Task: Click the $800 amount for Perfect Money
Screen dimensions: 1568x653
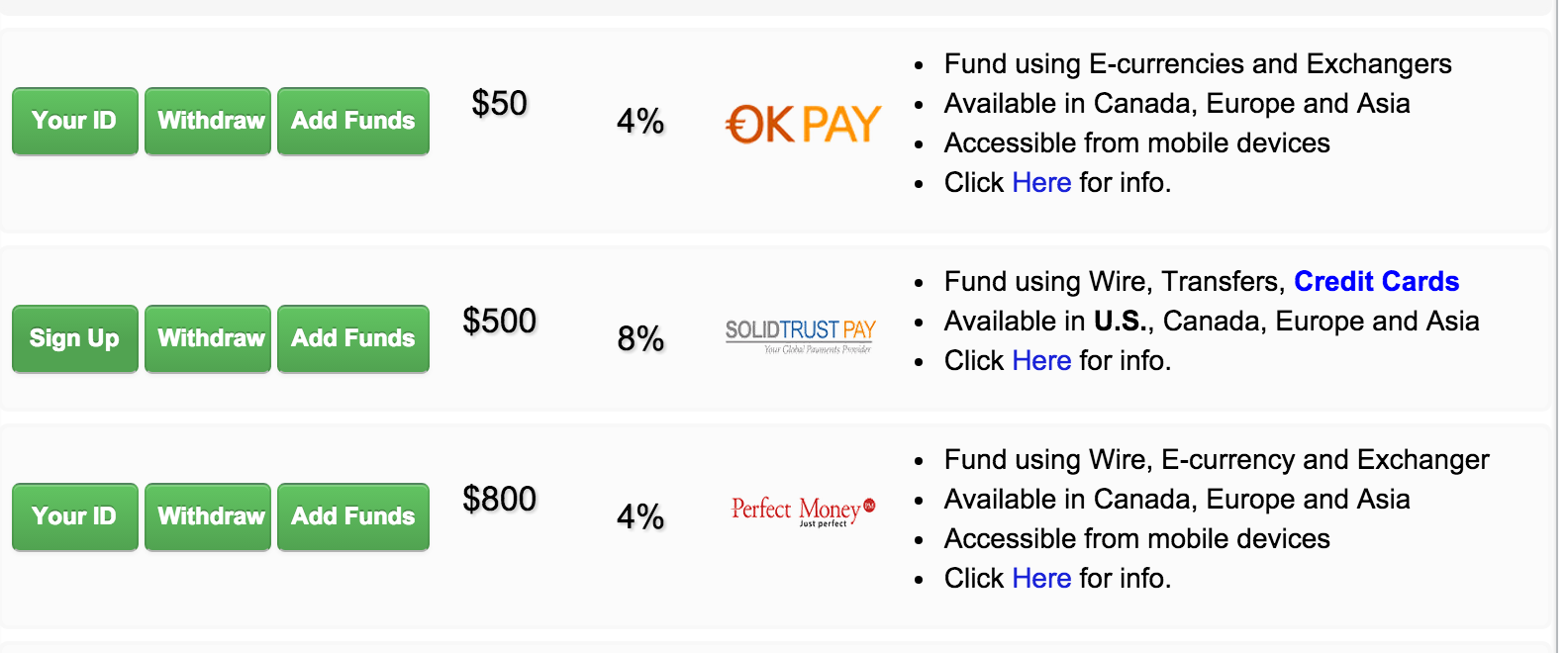Action: point(499,499)
